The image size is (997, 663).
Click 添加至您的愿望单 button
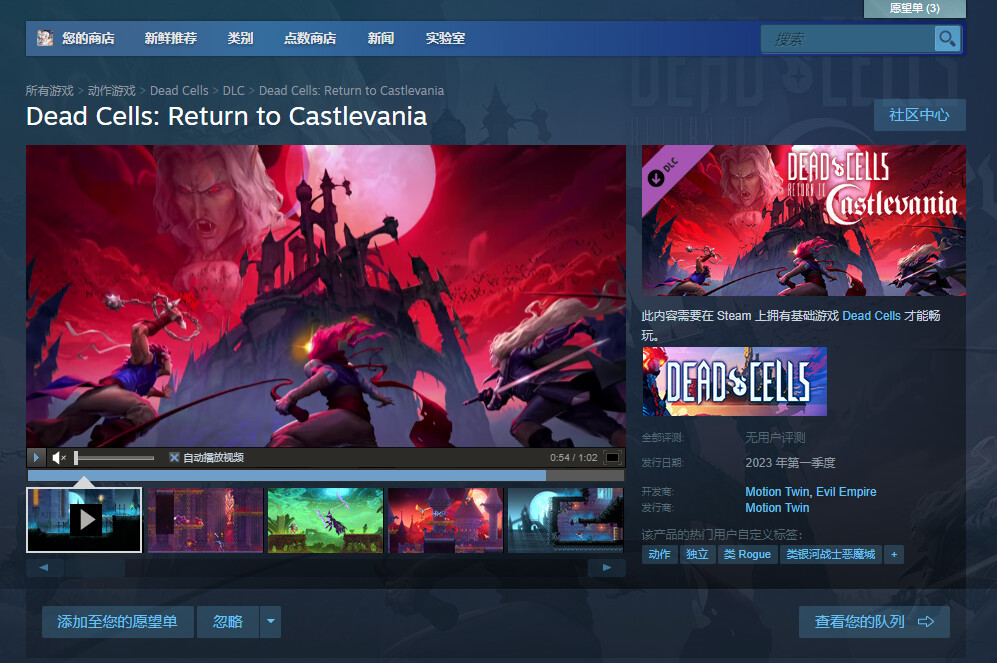pos(118,622)
